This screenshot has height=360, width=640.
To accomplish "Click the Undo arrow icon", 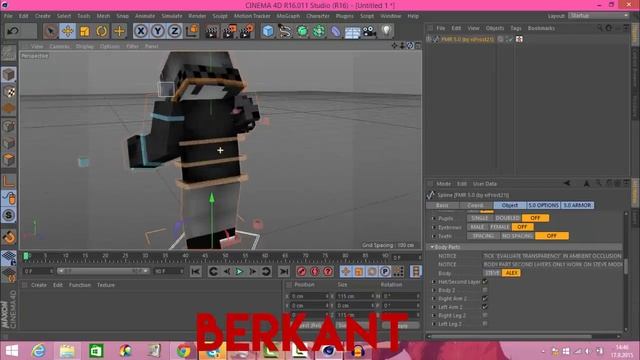I will (x=13, y=31).
